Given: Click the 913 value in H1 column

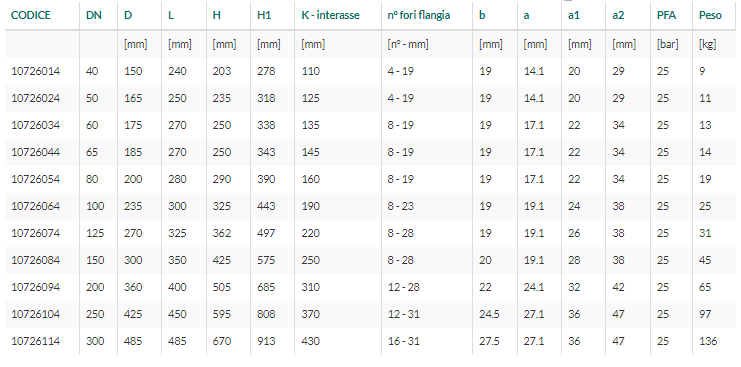Looking at the screenshot, I should coord(266,341).
